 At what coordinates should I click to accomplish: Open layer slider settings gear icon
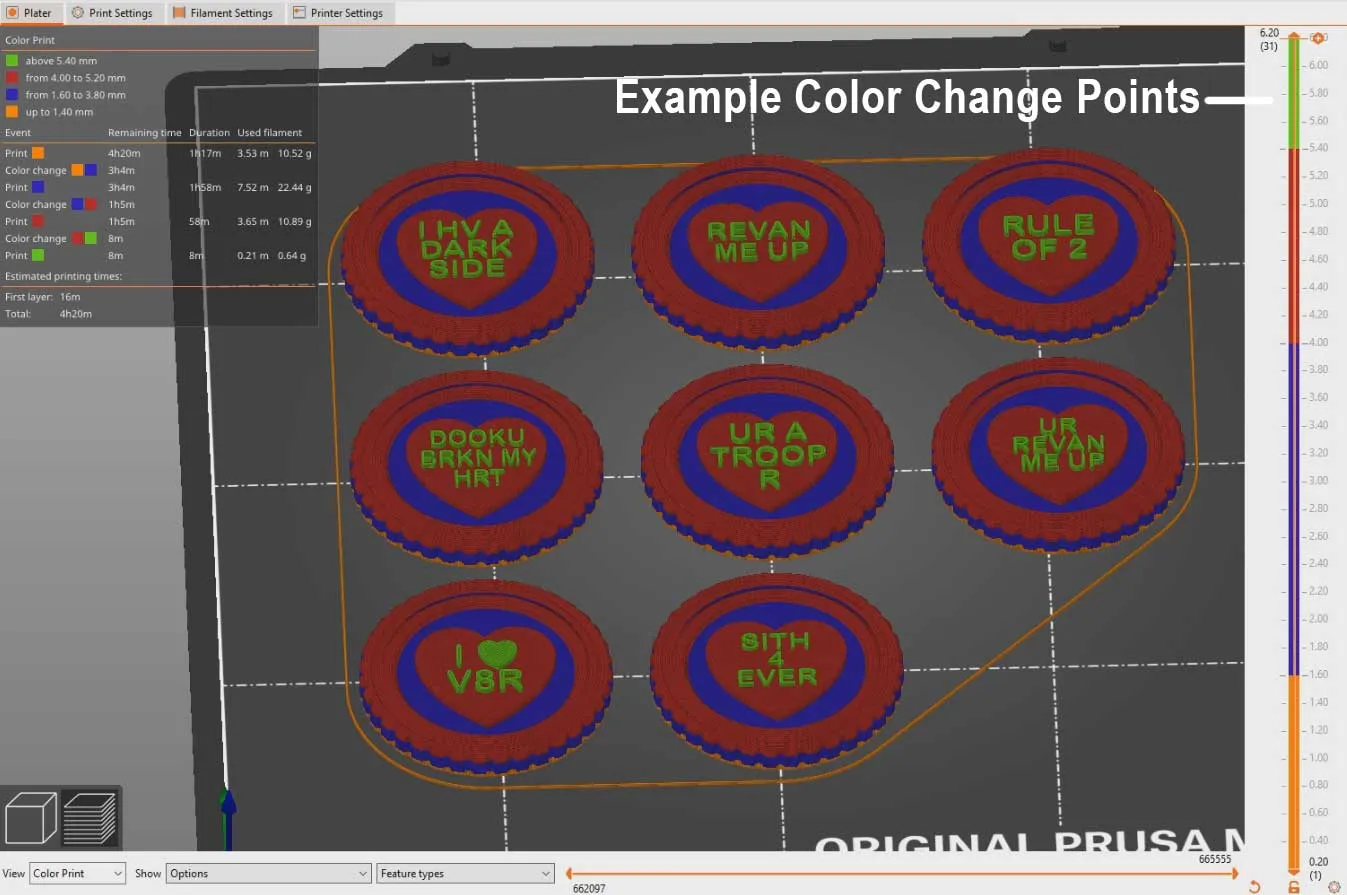pos(1334,886)
